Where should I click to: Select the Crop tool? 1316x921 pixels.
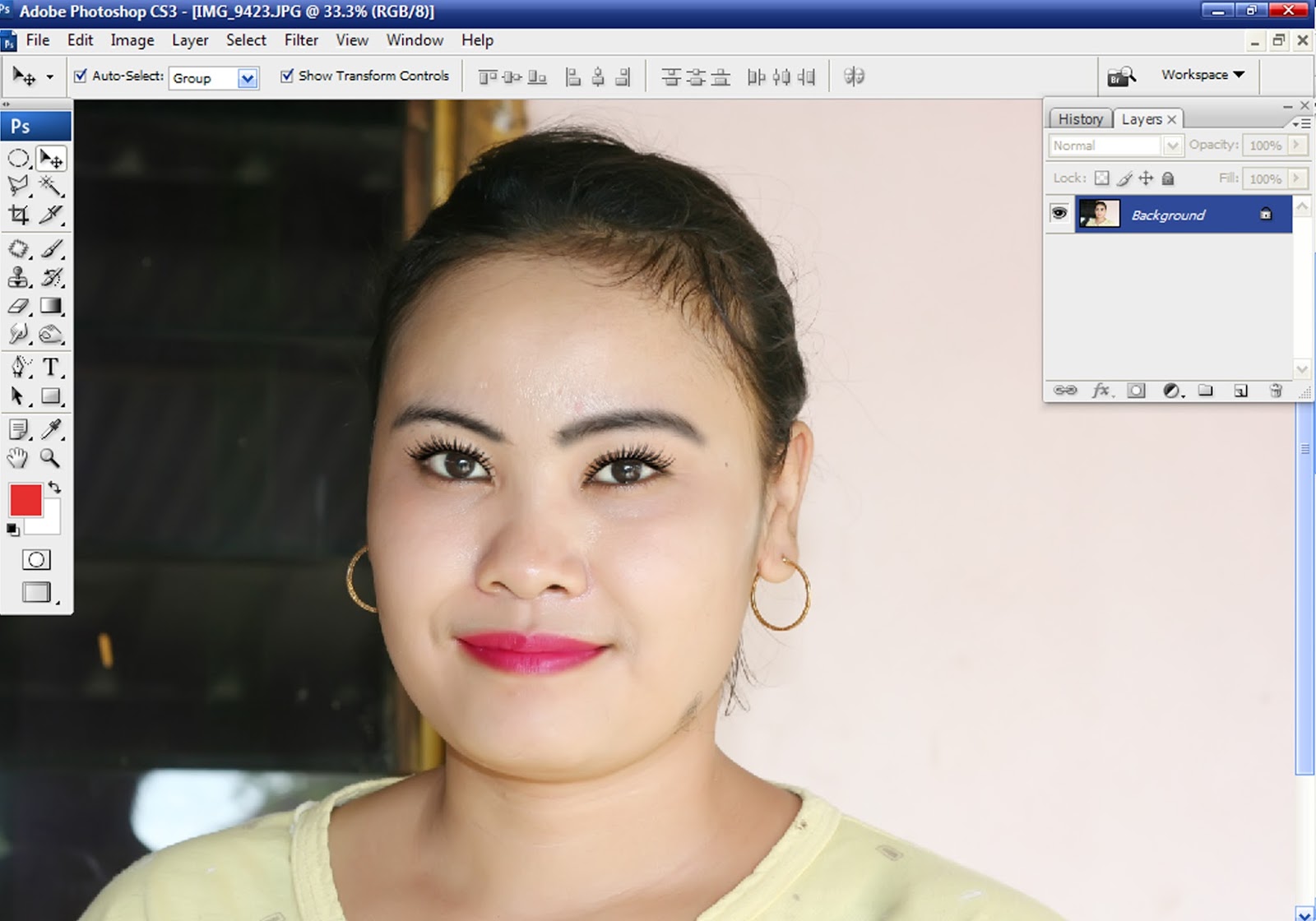(19, 215)
